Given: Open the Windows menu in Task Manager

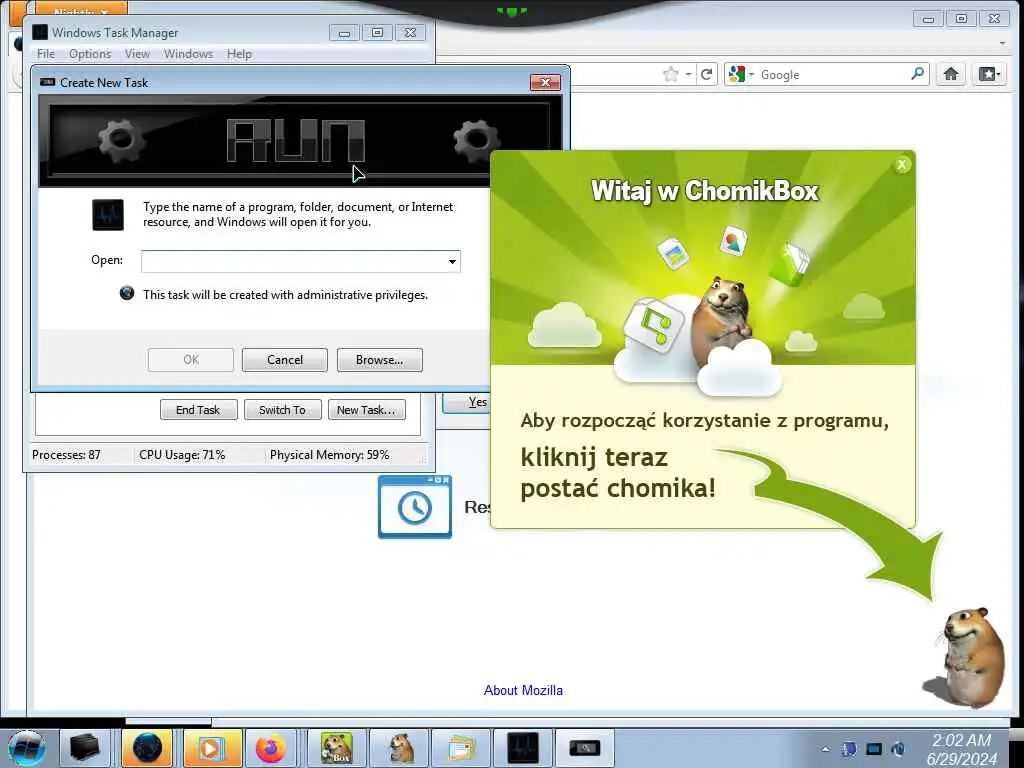Looking at the screenshot, I should (x=188, y=54).
